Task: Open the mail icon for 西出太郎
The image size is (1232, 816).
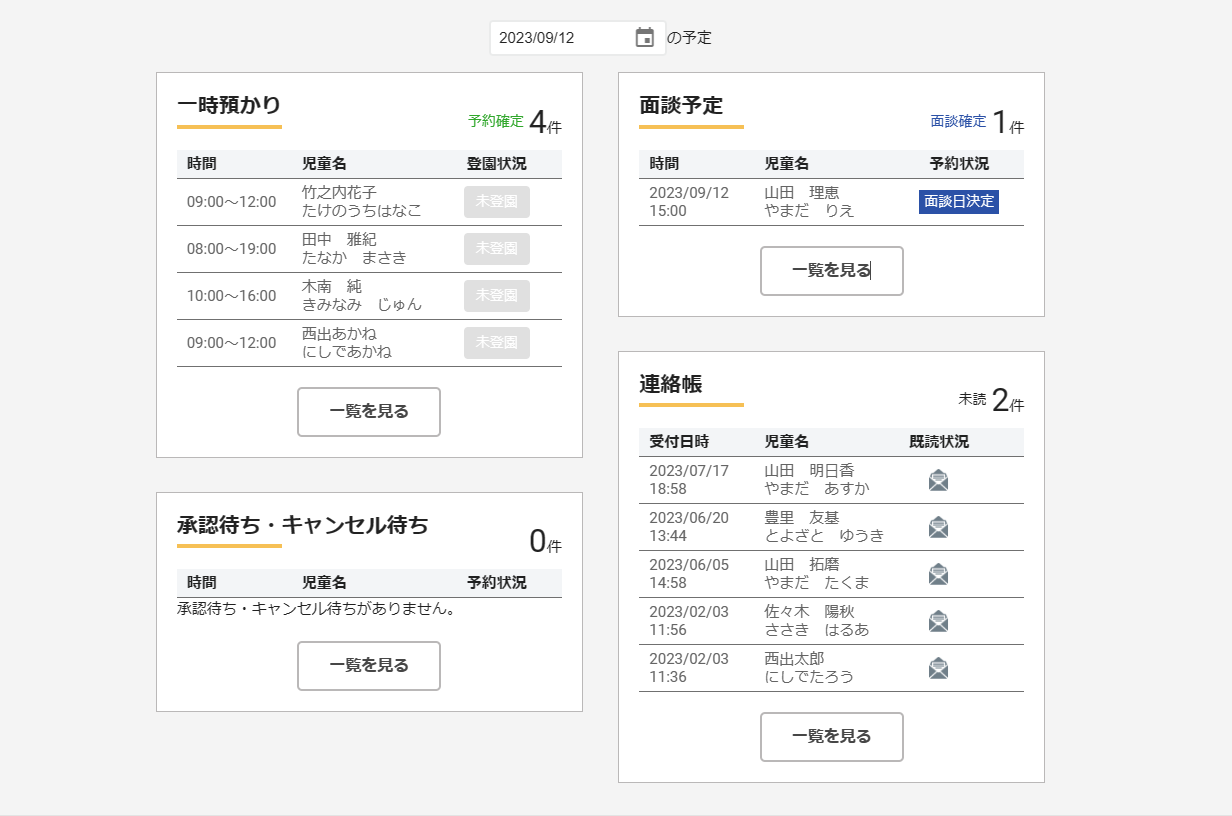Action: point(938,668)
